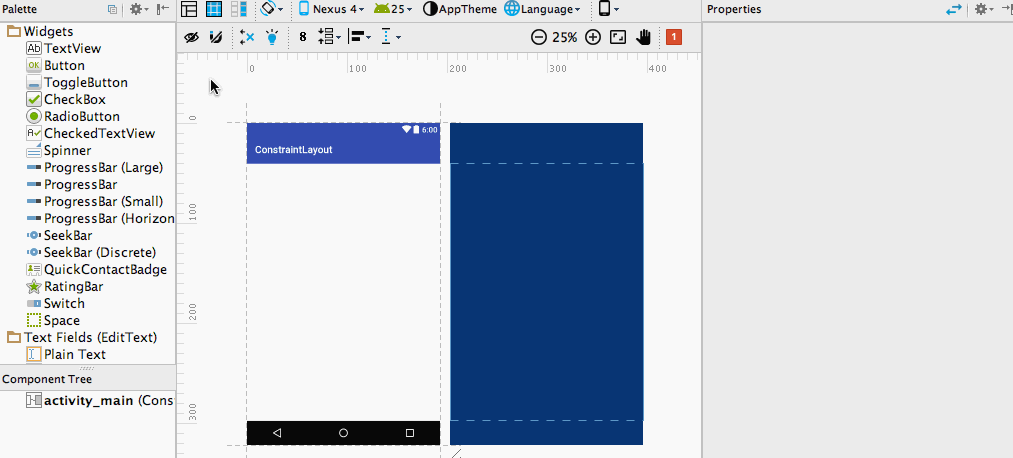Open the screen orientation rotate menu
Image resolution: width=1013 pixels, height=458 pixels.
[x=272, y=9]
